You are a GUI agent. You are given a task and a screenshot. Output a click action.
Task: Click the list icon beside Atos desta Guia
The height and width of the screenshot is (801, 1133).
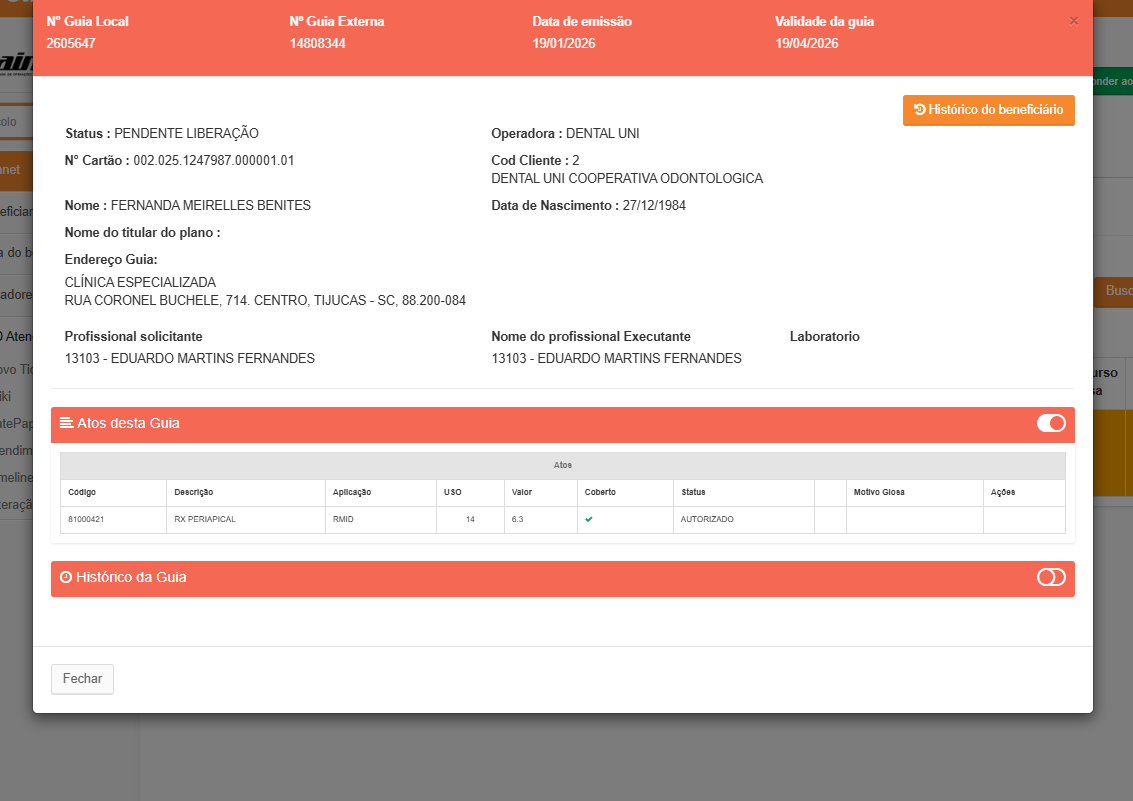(67, 423)
